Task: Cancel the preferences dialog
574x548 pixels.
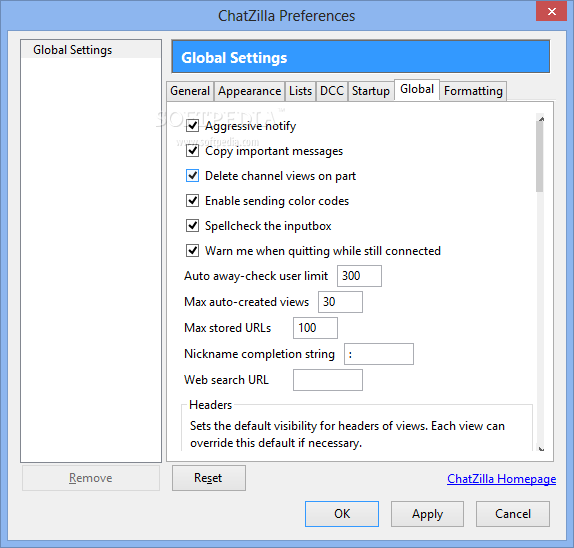Action: click(513, 514)
